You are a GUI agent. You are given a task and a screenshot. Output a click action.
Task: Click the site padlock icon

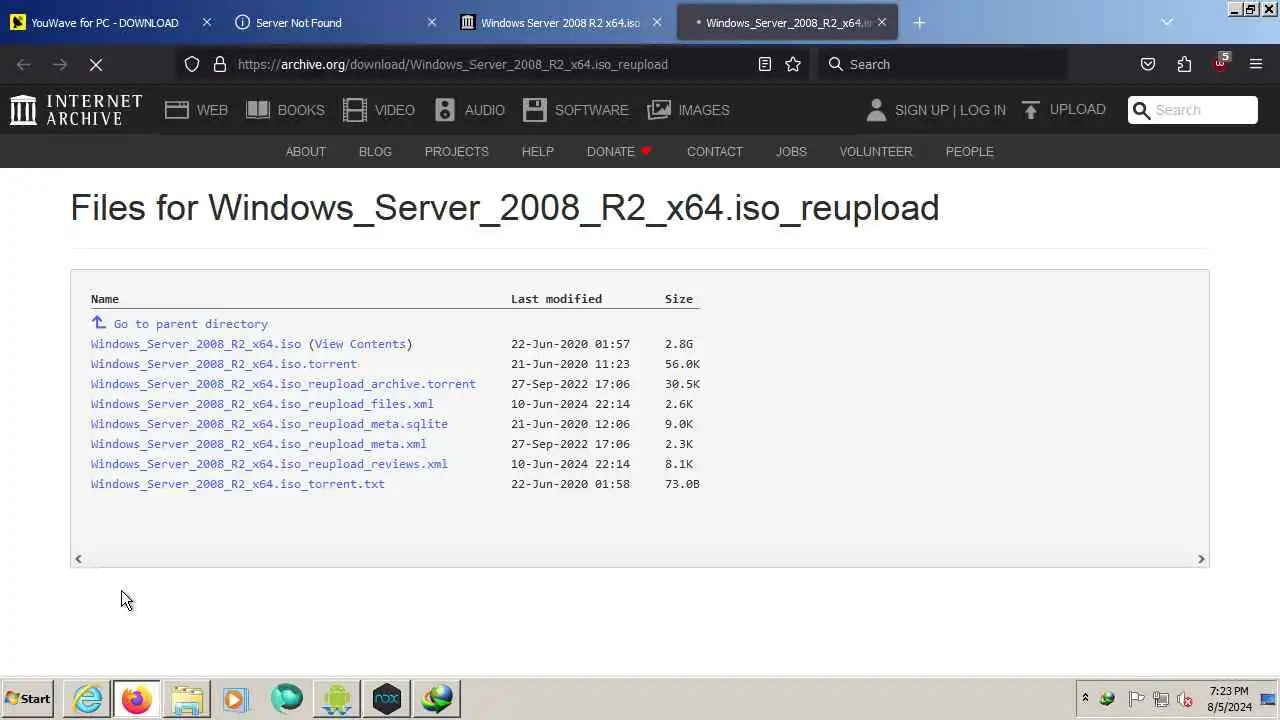(x=220, y=64)
